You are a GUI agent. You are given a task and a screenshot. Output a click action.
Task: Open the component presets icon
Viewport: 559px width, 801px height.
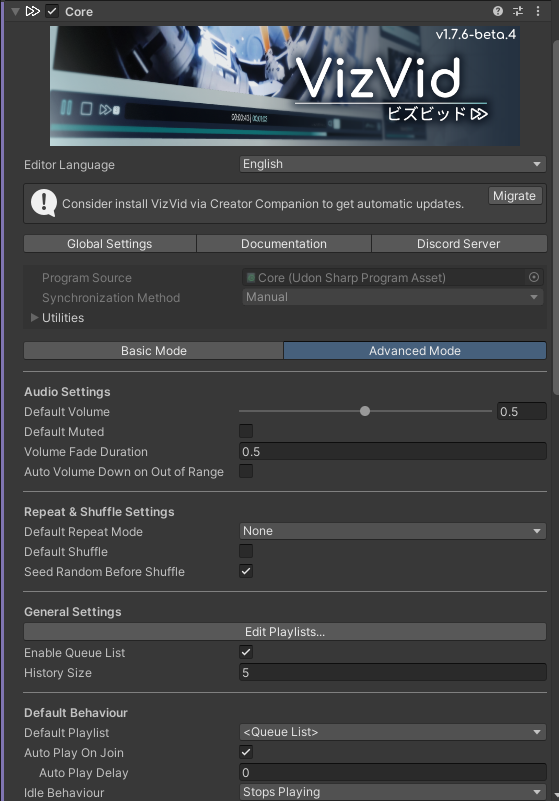coord(518,11)
